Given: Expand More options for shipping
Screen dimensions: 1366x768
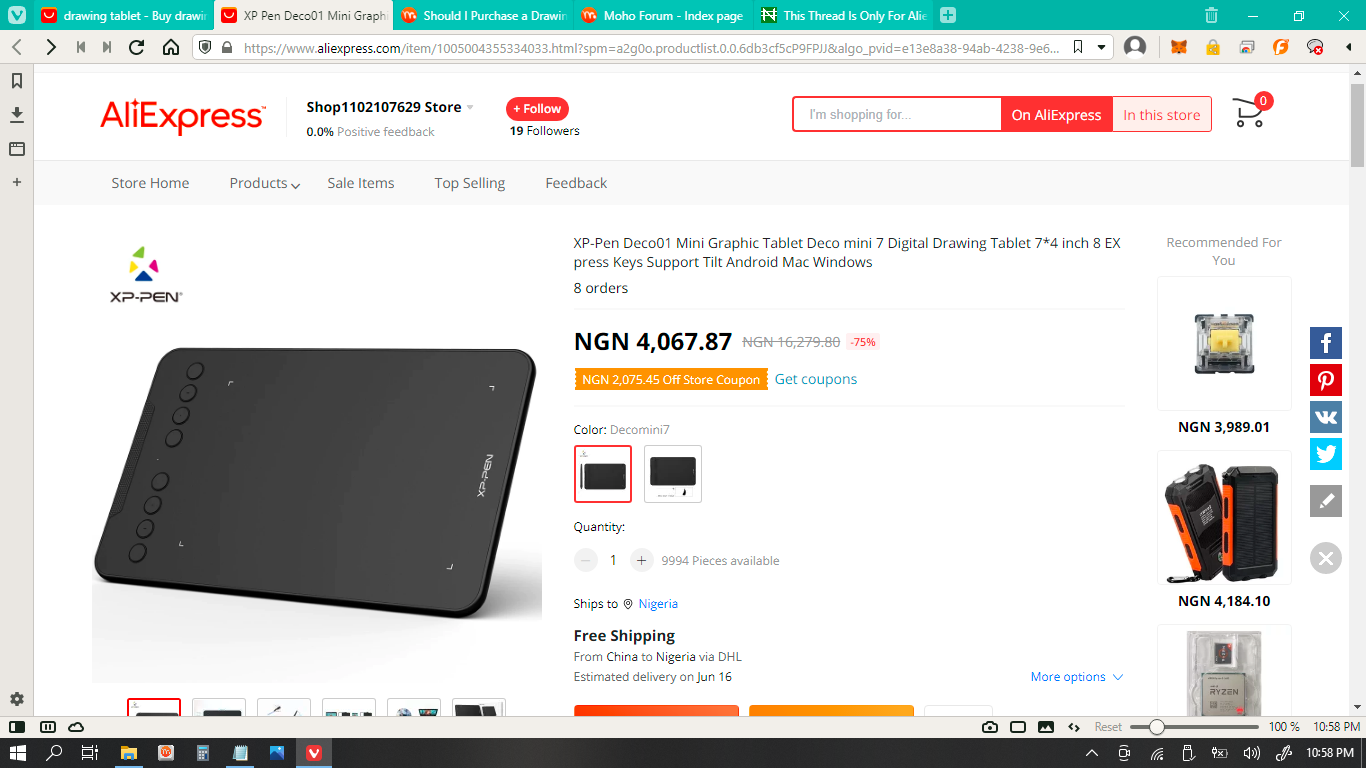Looking at the screenshot, I should point(1077,677).
